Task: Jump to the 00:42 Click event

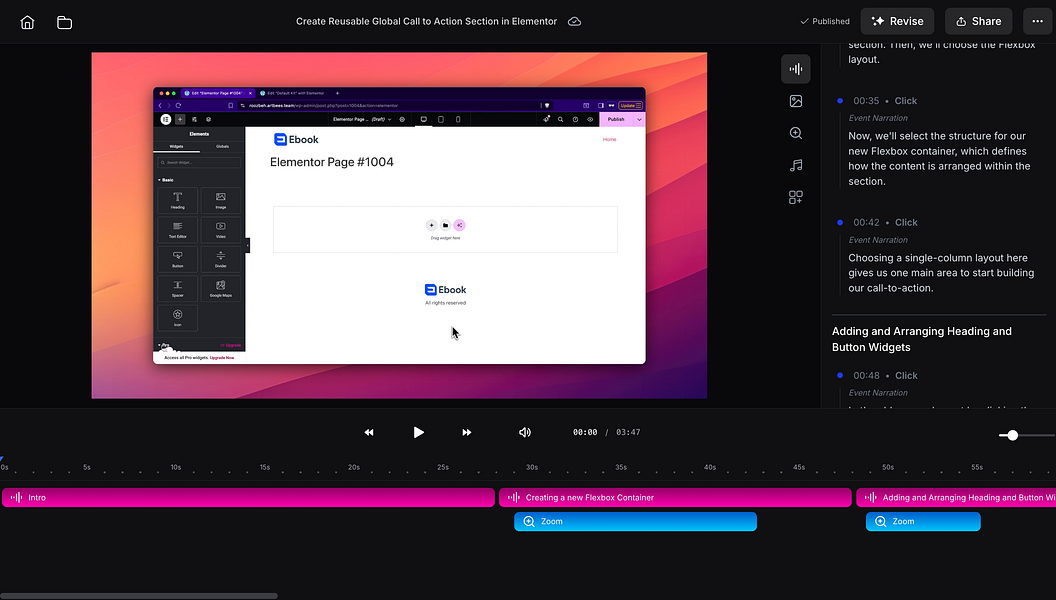Action: (885, 223)
